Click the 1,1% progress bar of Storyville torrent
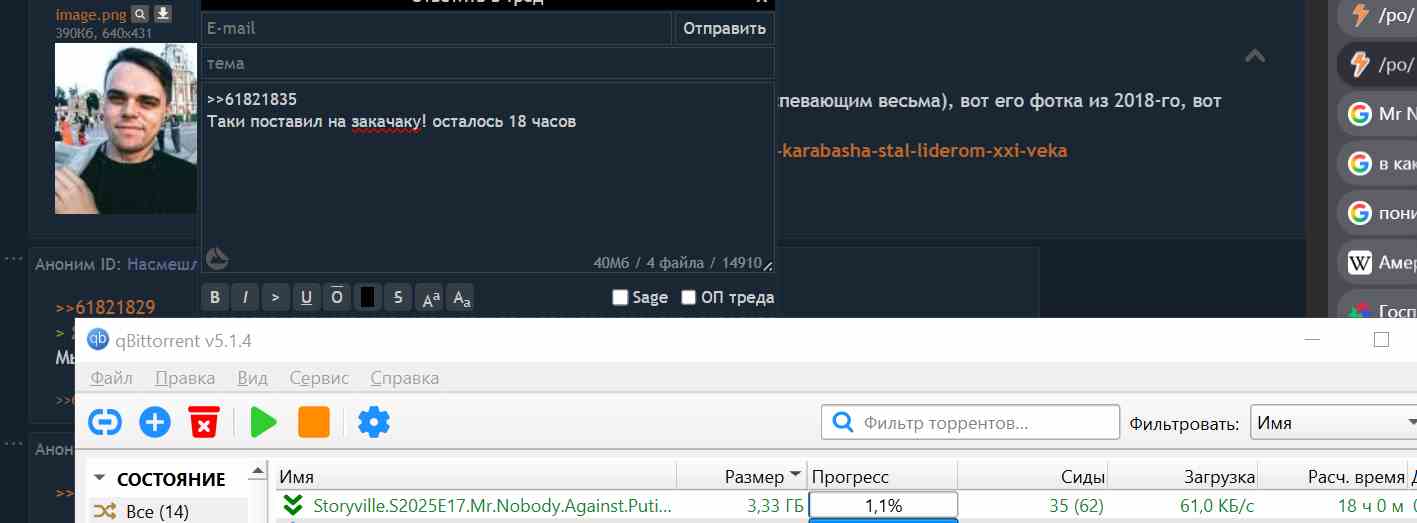The width and height of the screenshot is (1417, 523). (883, 506)
